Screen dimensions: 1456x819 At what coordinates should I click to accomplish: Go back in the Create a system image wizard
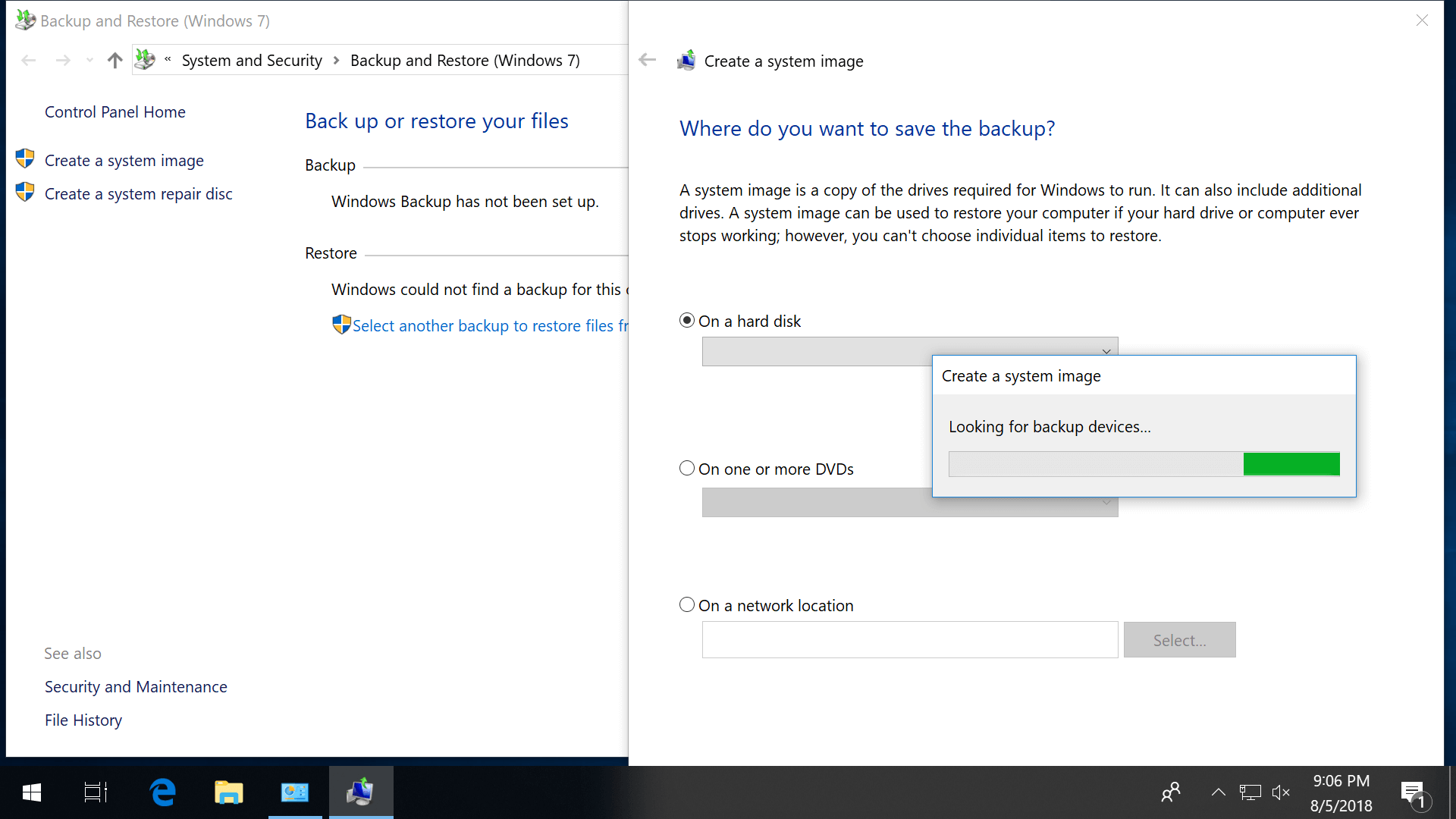pos(647,60)
